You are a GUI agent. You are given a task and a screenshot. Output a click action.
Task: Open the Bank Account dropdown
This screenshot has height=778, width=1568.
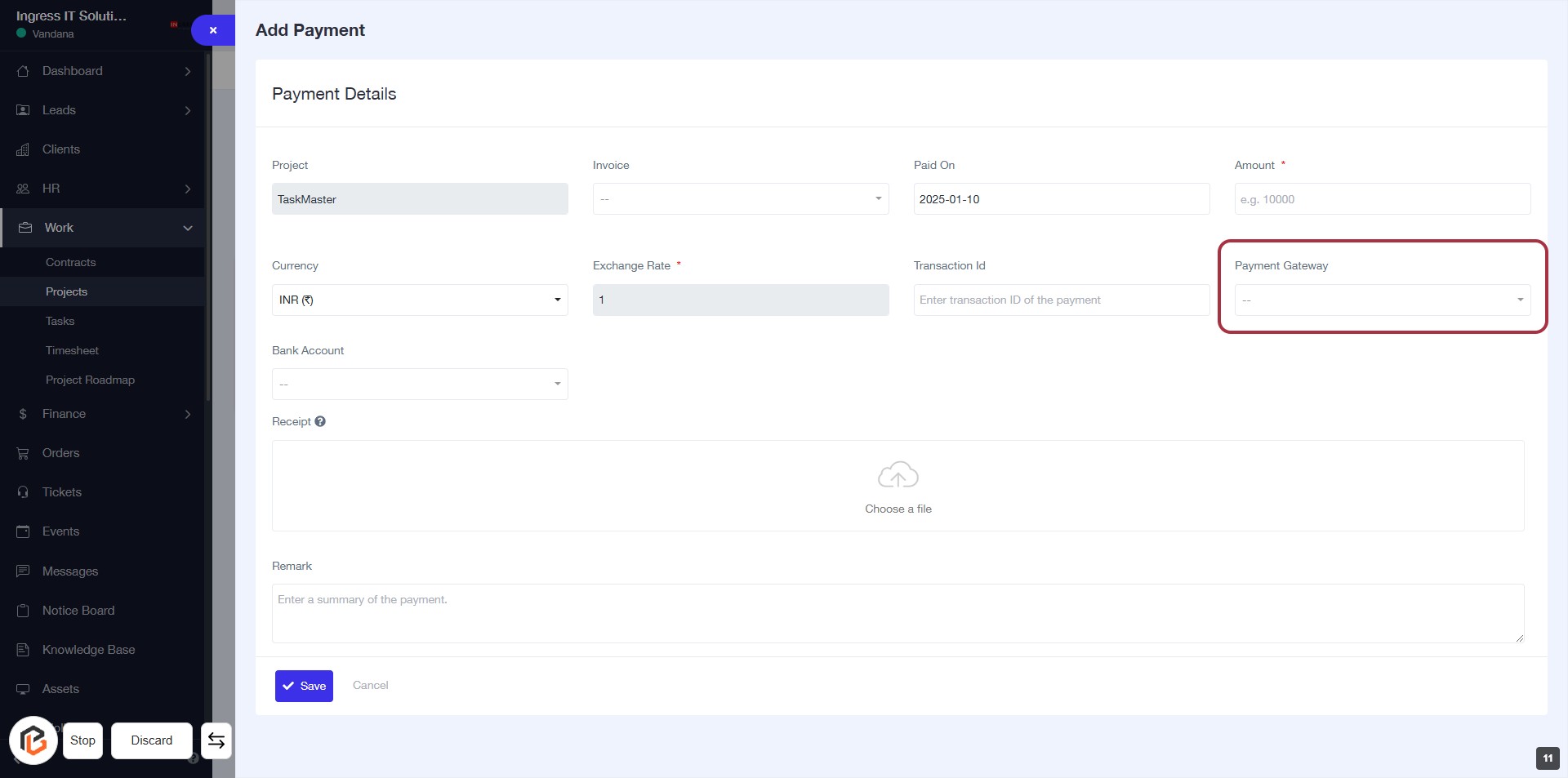420,385
